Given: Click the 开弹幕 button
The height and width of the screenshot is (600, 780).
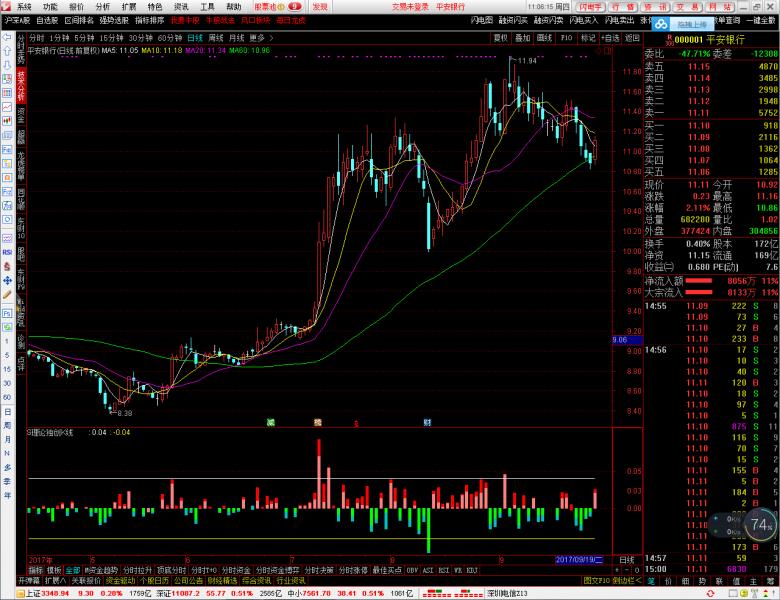Looking at the screenshot, I should click(29, 581).
